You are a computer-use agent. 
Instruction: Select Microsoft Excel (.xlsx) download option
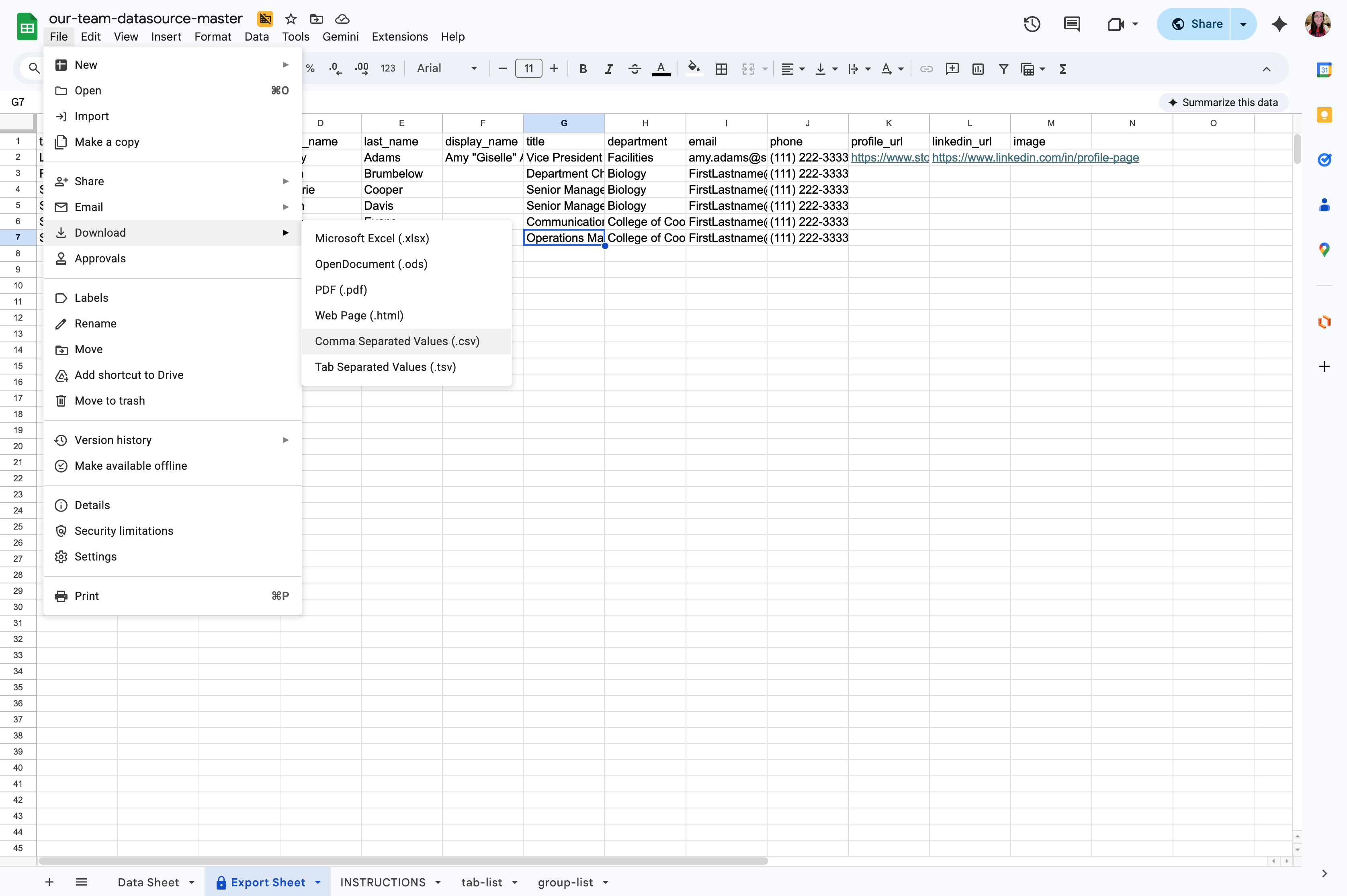[x=406, y=238]
